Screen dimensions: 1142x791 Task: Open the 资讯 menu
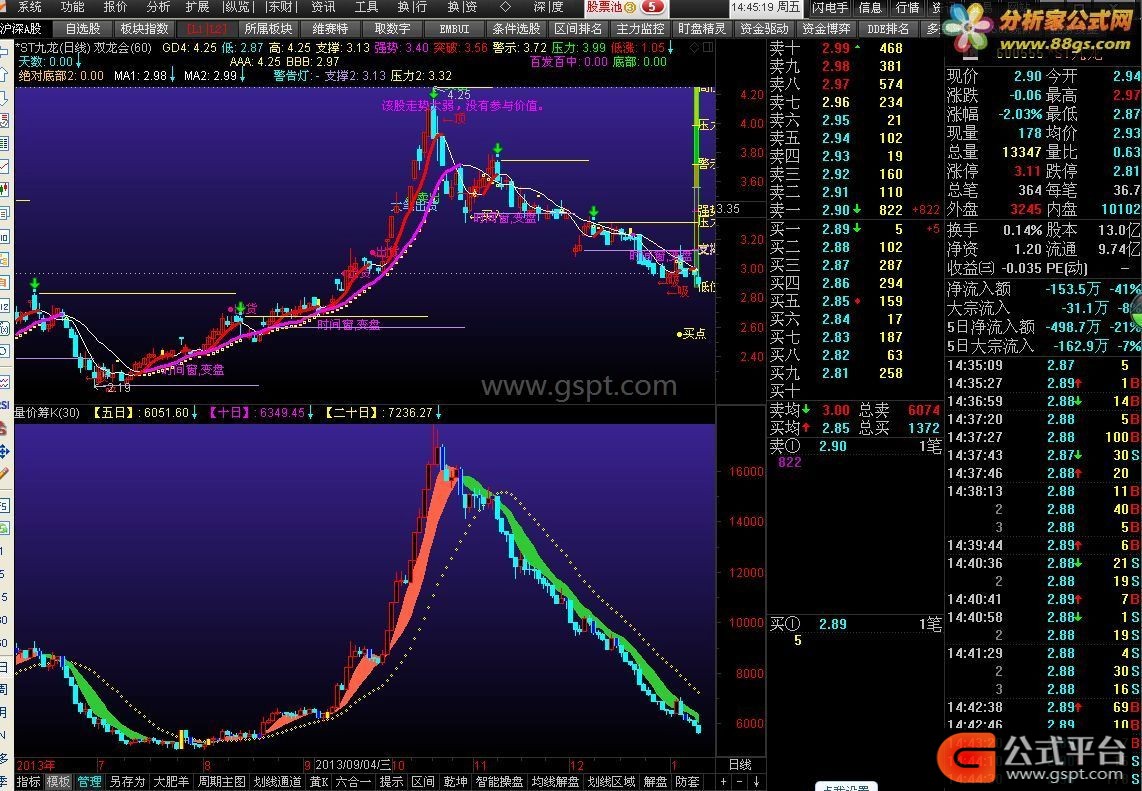tap(323, 7)
